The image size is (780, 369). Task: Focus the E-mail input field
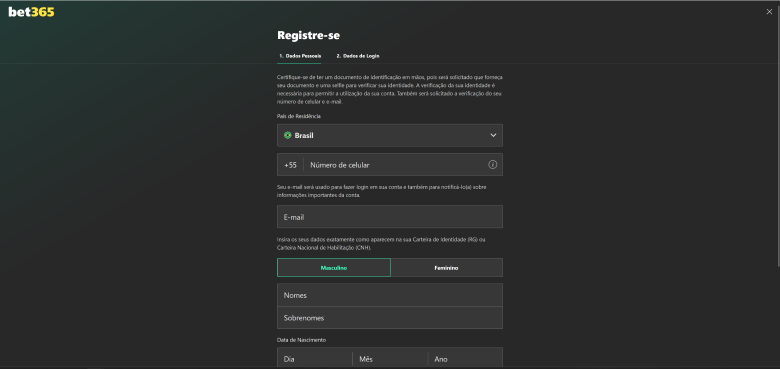pyautogui.click(x=390, y=217)
